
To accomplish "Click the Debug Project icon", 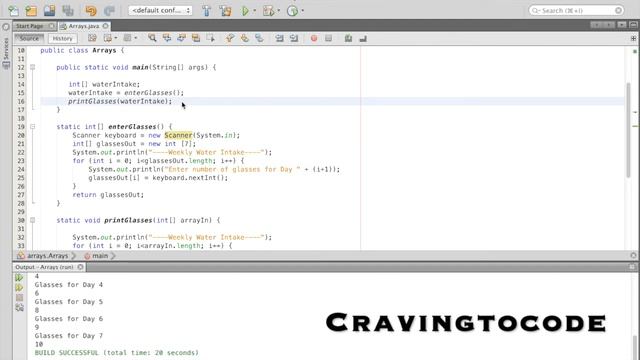I will click(x=269, y=11).
